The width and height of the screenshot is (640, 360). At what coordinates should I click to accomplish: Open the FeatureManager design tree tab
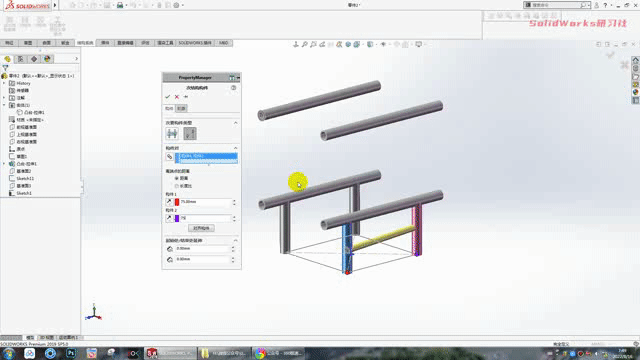click(7, 59)
